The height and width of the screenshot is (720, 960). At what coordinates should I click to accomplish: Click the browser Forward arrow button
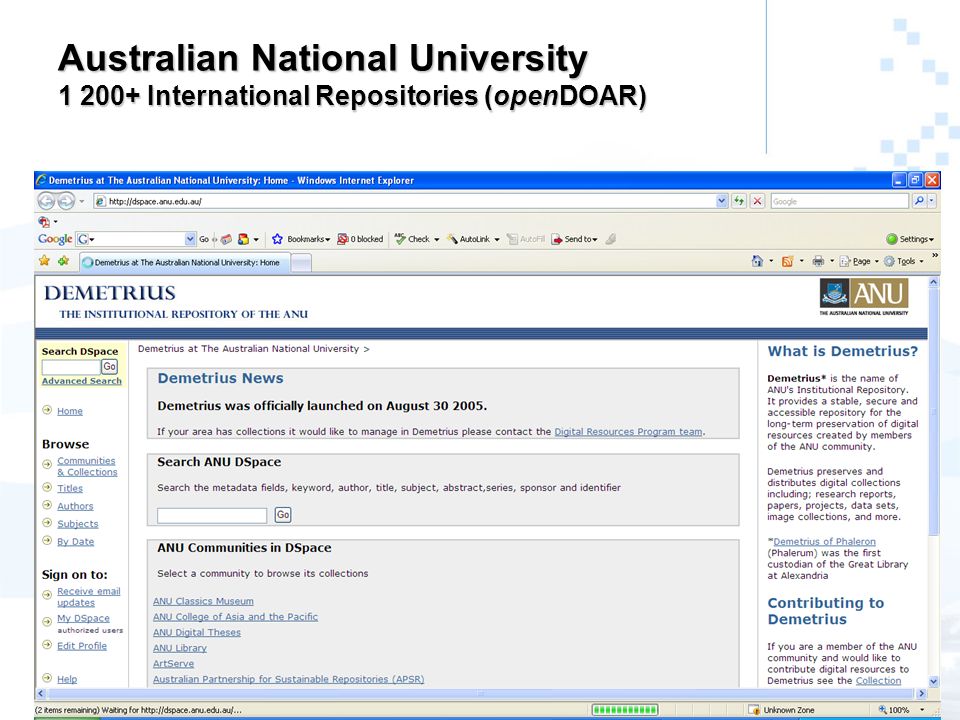(66, 201)
